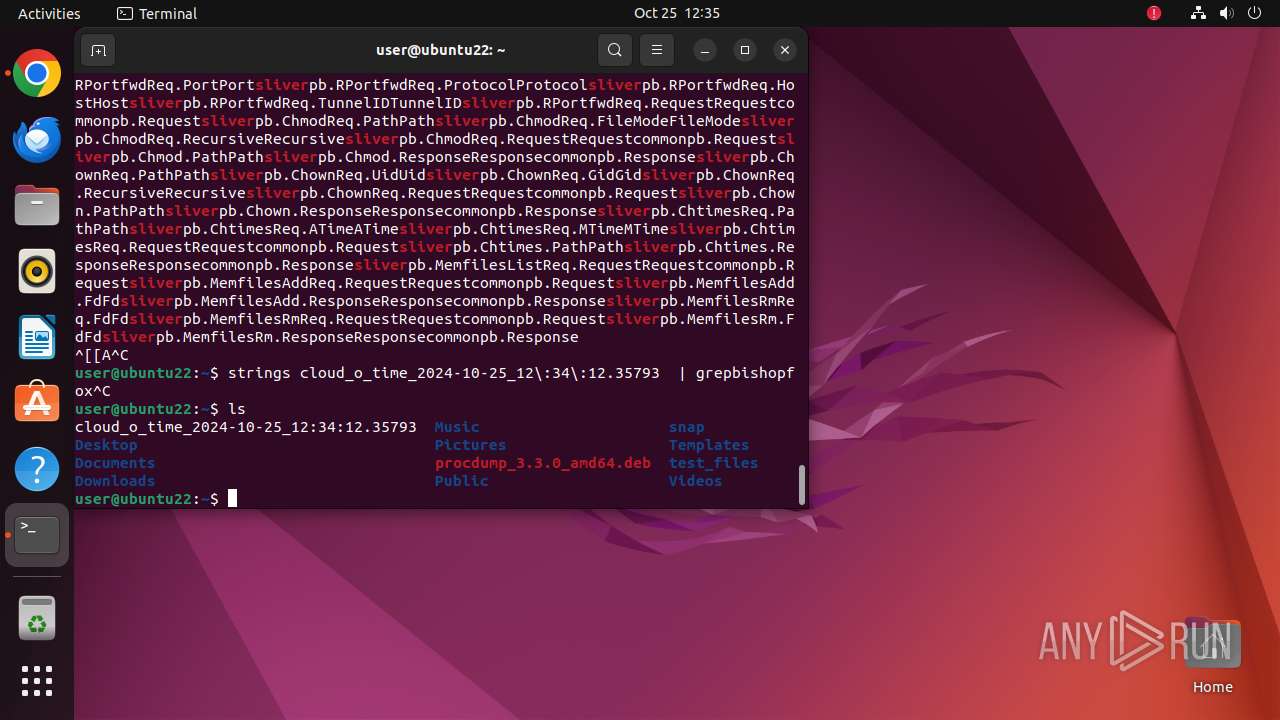Viewport: 1280px width, 720px height.
Task: Click the terminal title user@ubuntu22: ~
Action: pos(441,50)
